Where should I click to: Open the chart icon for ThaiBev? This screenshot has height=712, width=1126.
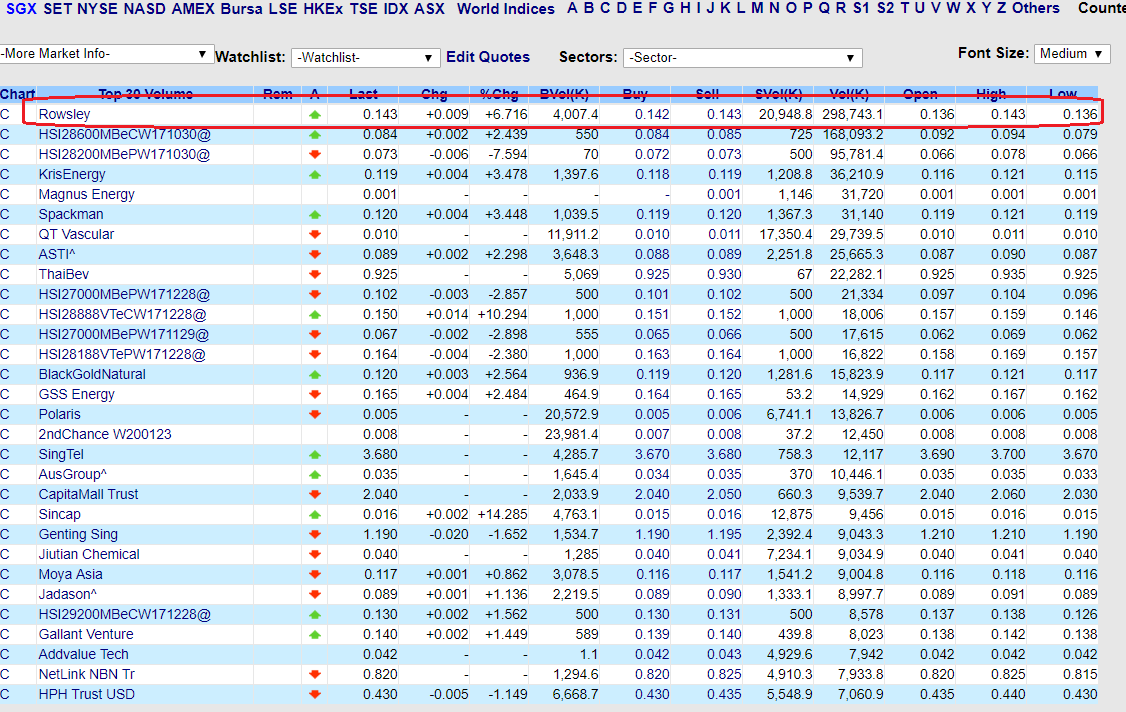[7, 273]
